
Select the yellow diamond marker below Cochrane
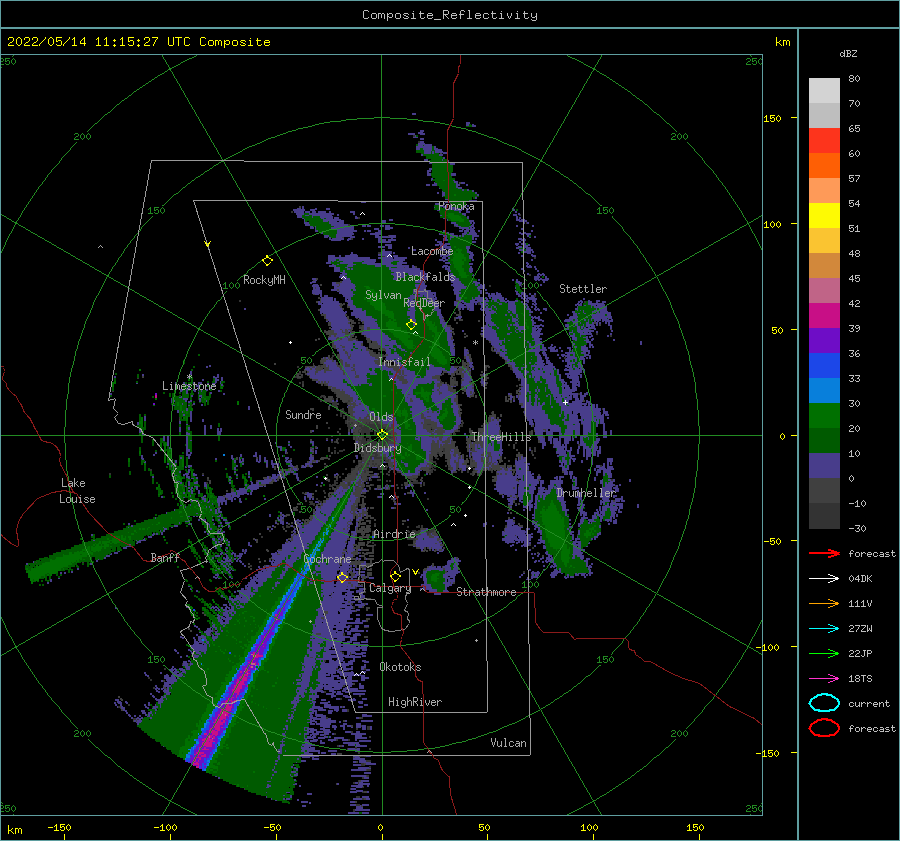click(342, 577)
